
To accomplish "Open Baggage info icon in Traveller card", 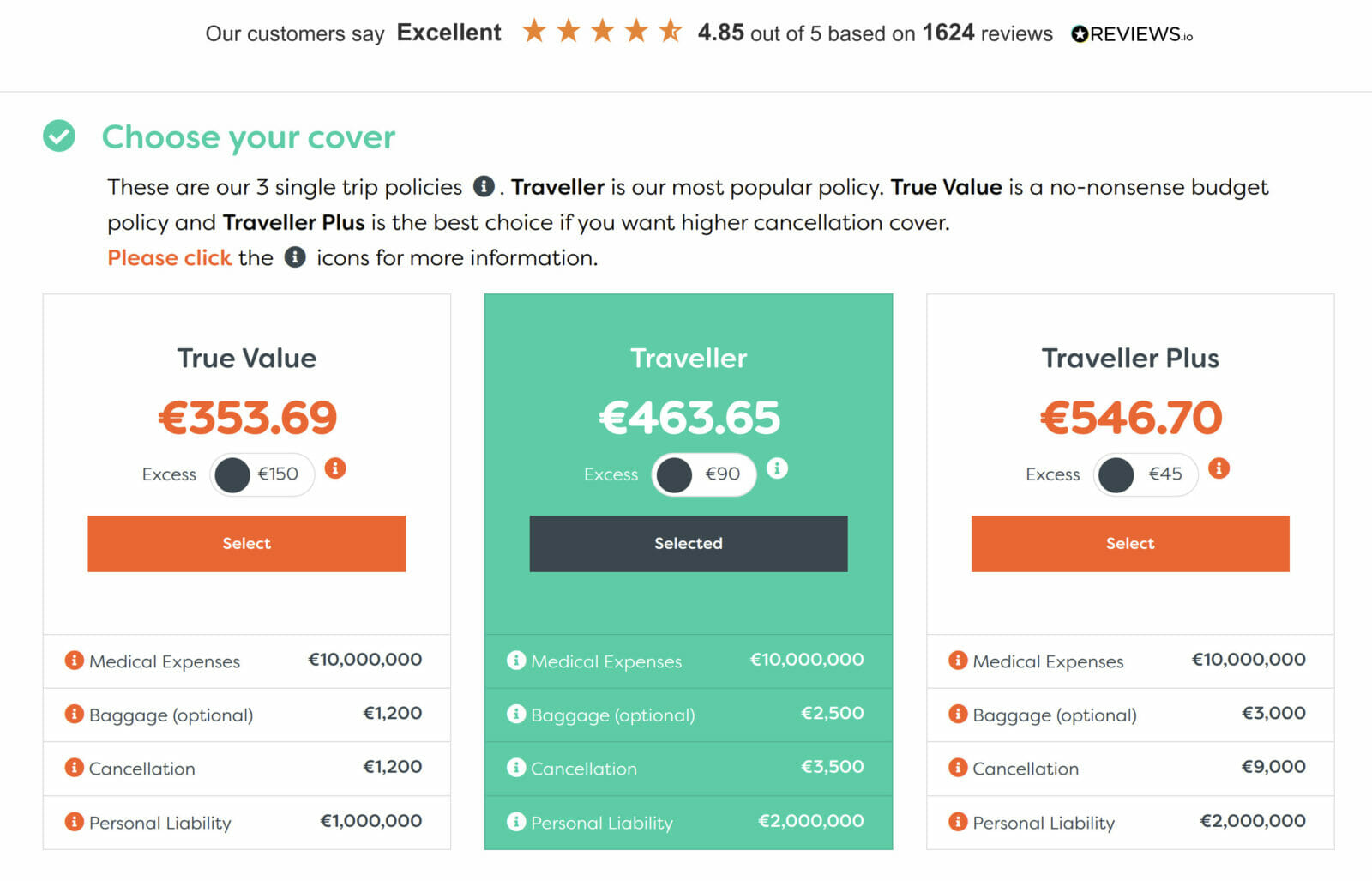I will point(515,714).
